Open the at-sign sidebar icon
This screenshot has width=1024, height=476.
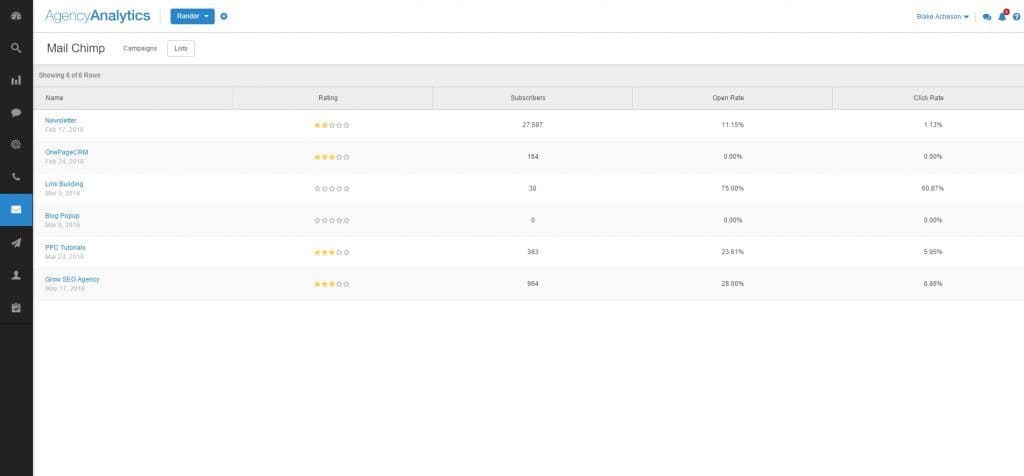(16, 144)
